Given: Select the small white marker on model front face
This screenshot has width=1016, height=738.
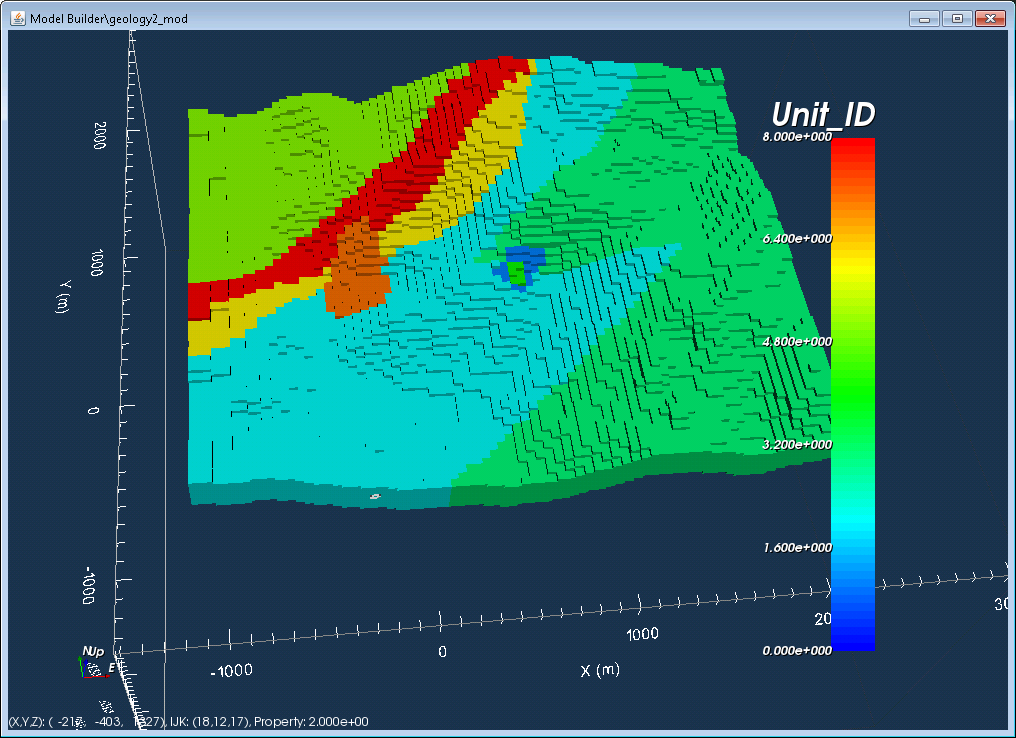Looking at the screenshot, I should coord(375,496).
